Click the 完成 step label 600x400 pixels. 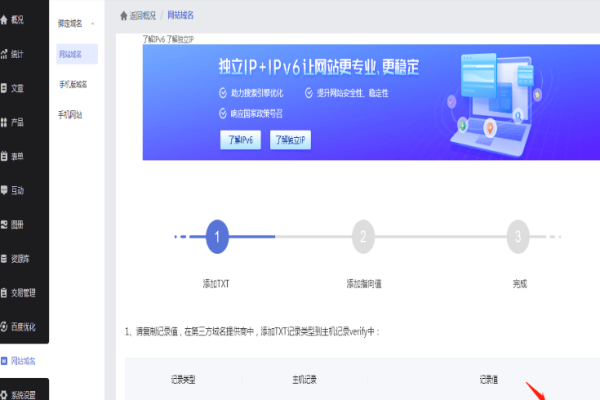coord(520,284)
